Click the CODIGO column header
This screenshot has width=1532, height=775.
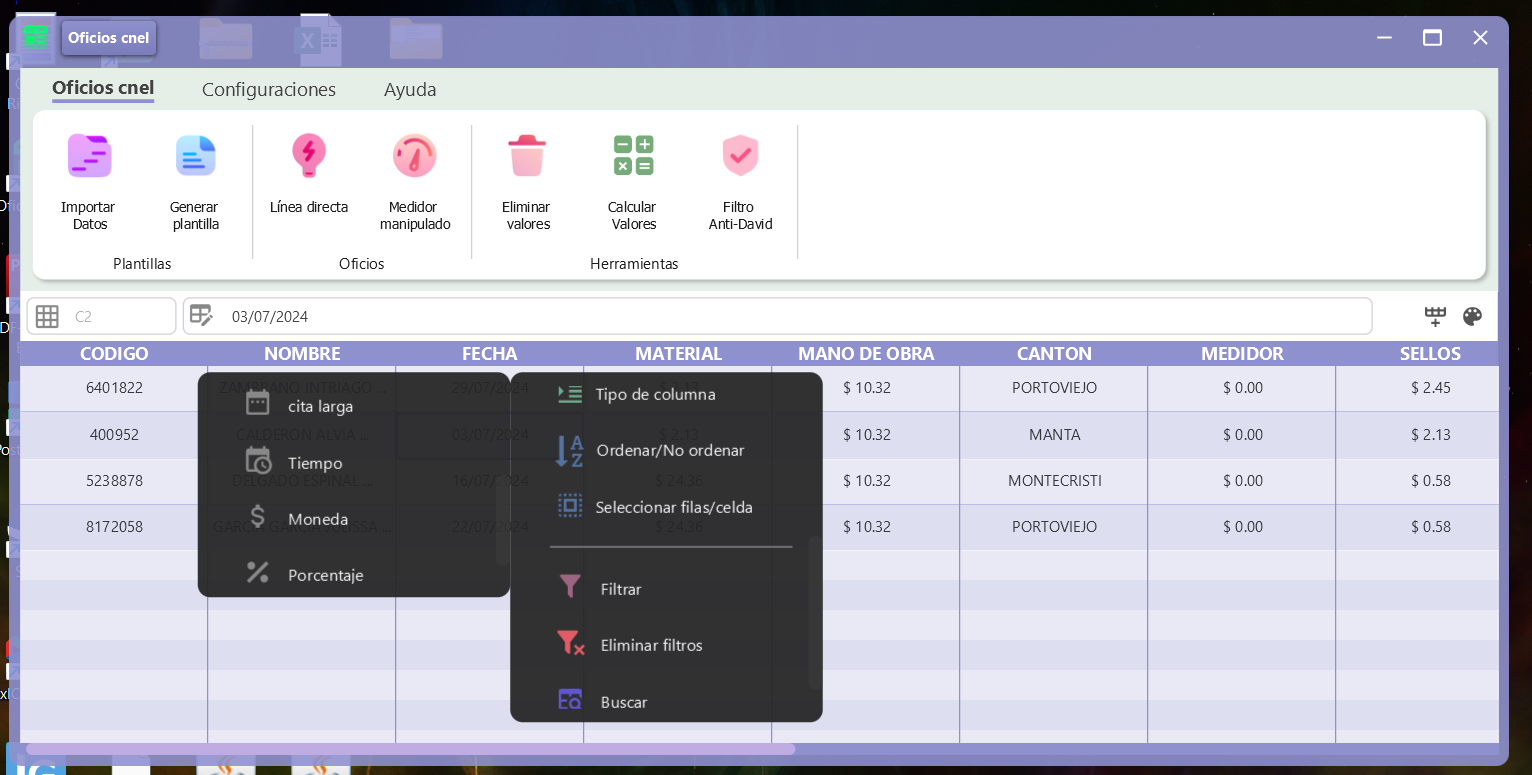click(114, 353)
